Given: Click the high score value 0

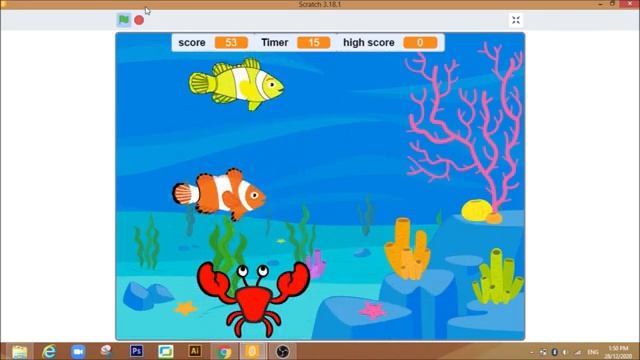Looking at the screenshot, I should pos(420,42).
